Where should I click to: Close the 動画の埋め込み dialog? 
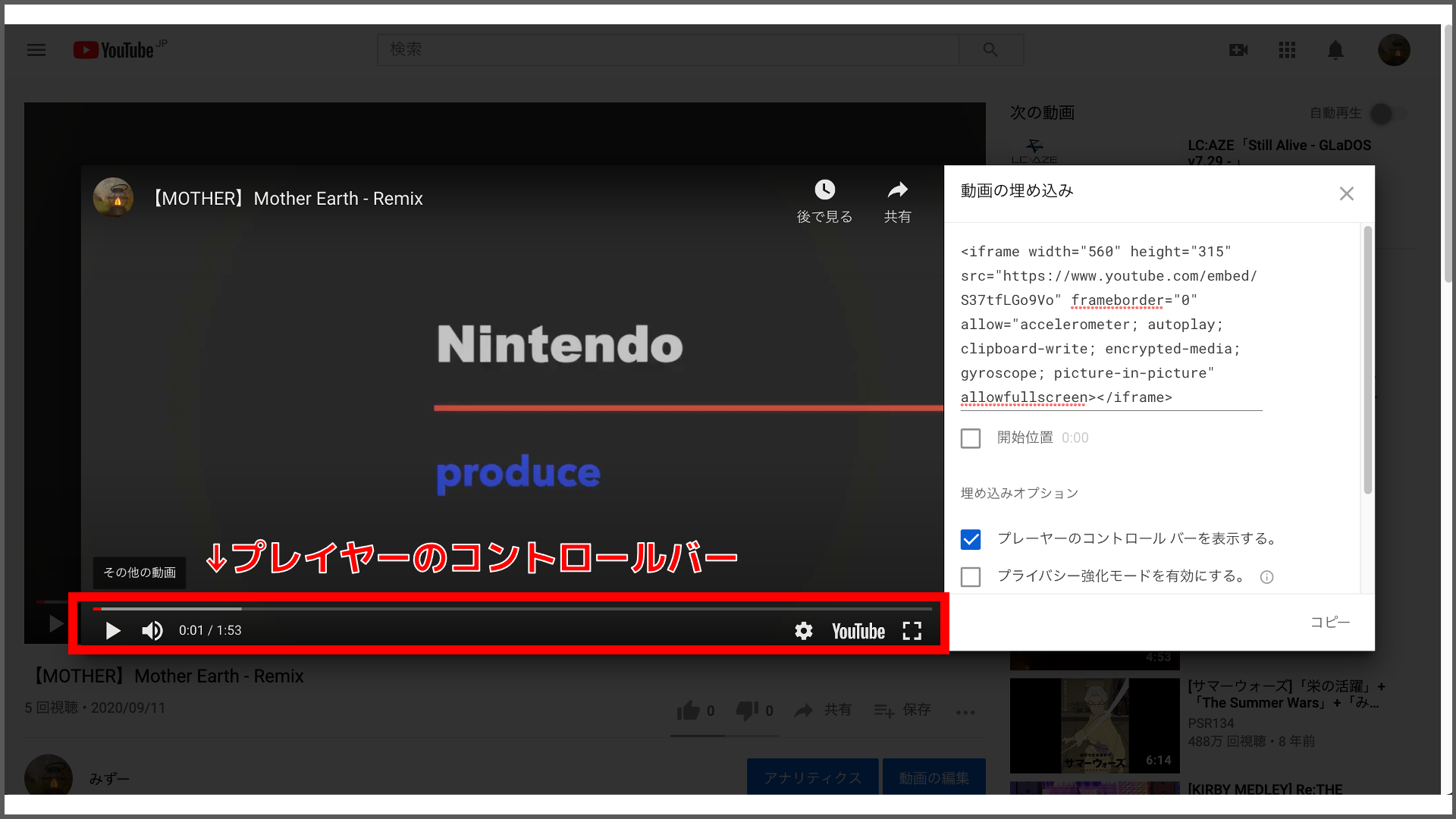click(x=1347, y=193)
